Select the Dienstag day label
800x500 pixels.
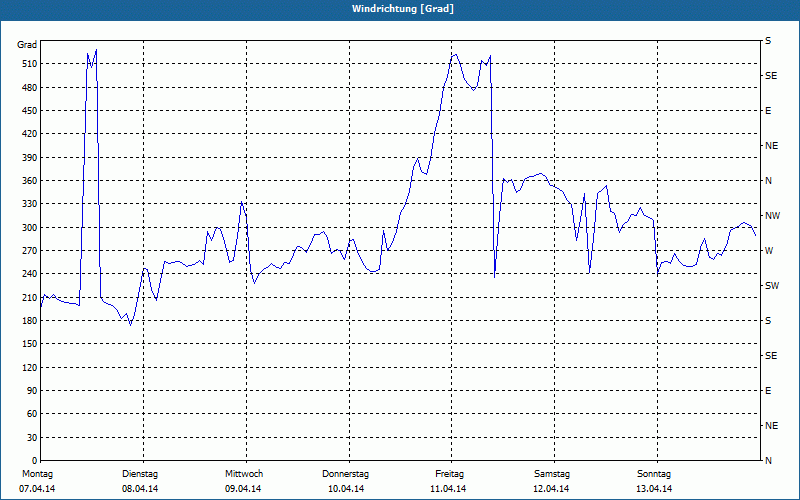tap(140, 474)
